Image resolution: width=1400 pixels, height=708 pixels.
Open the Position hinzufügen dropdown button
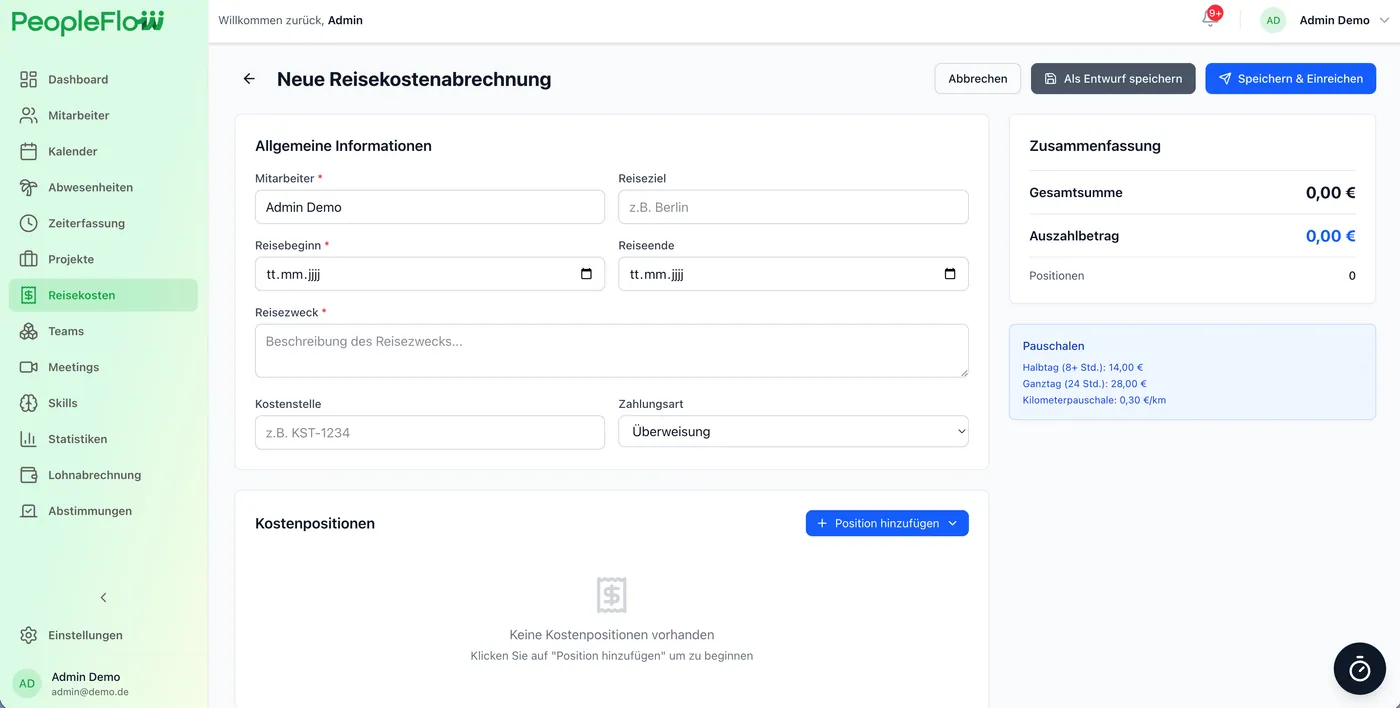[x=887, y=523]
